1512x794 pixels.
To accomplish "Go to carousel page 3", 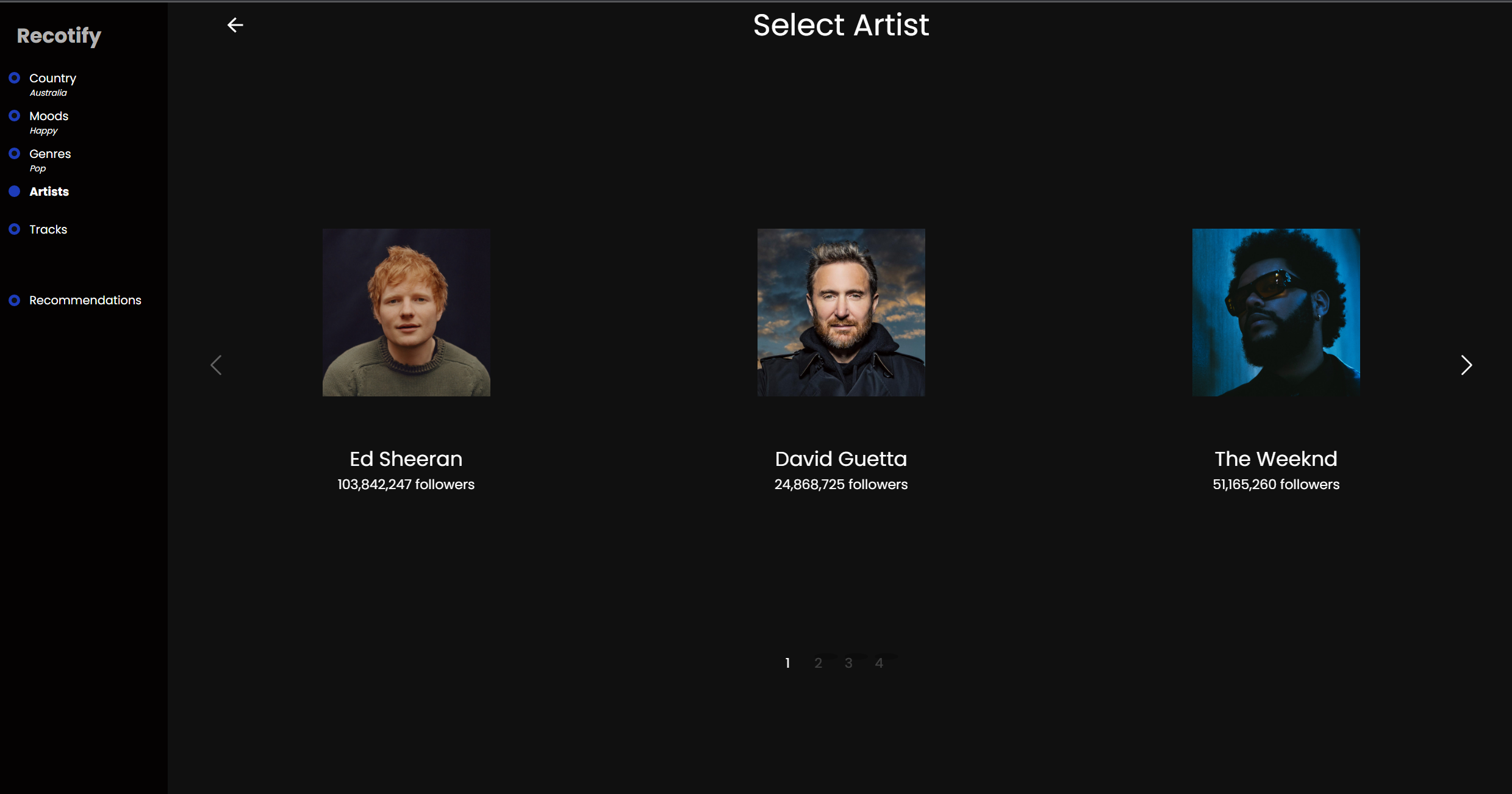I will click(x=848, y=663).
